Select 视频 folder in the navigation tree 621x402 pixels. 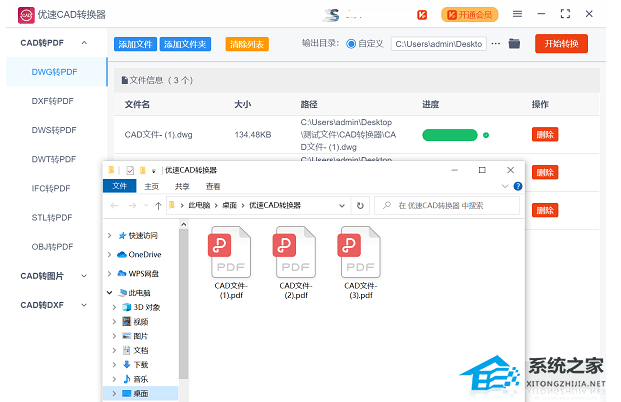coord(135,322)
